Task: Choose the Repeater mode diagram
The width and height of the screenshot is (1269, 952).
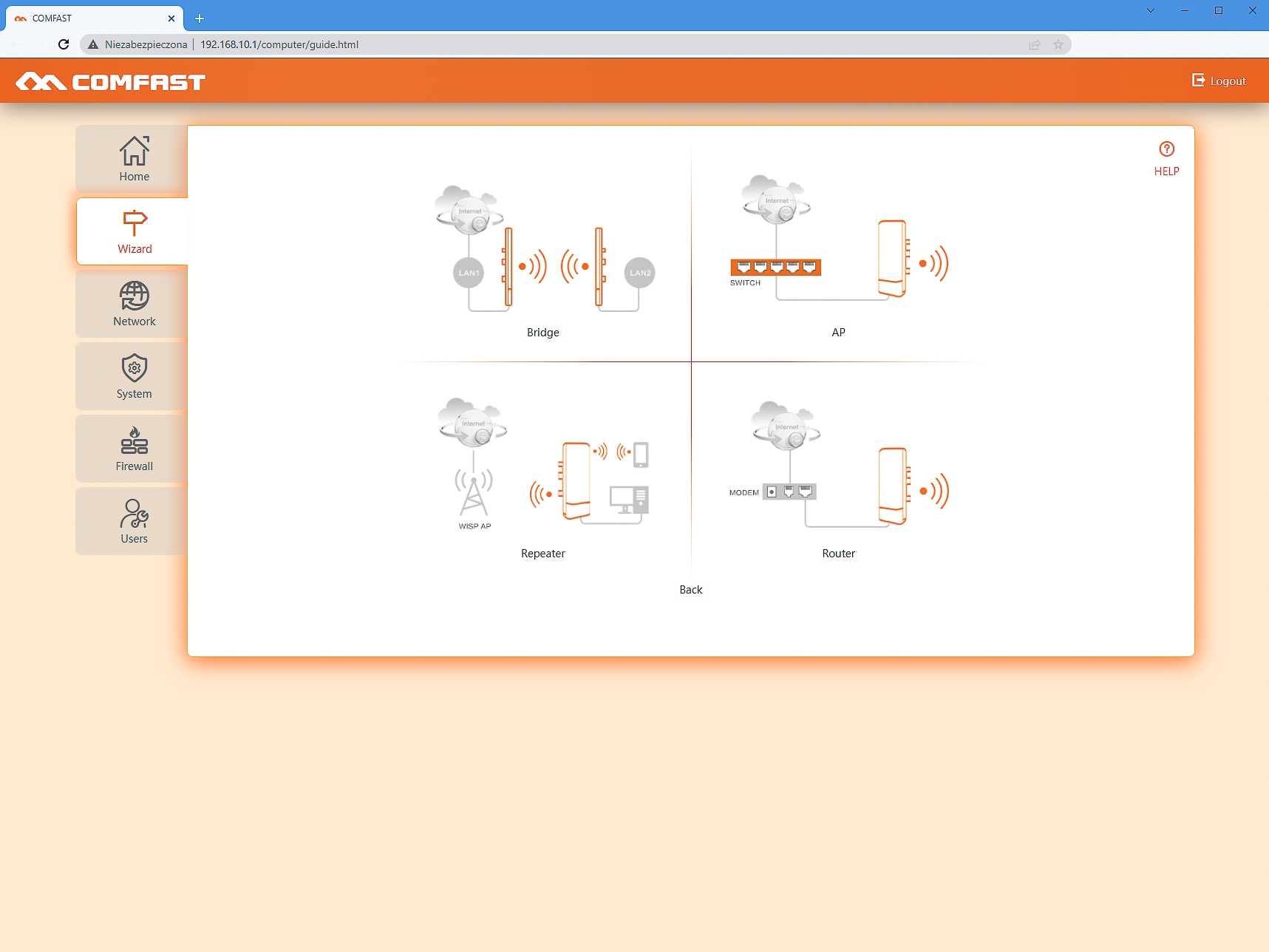Action: click(544, 463)
